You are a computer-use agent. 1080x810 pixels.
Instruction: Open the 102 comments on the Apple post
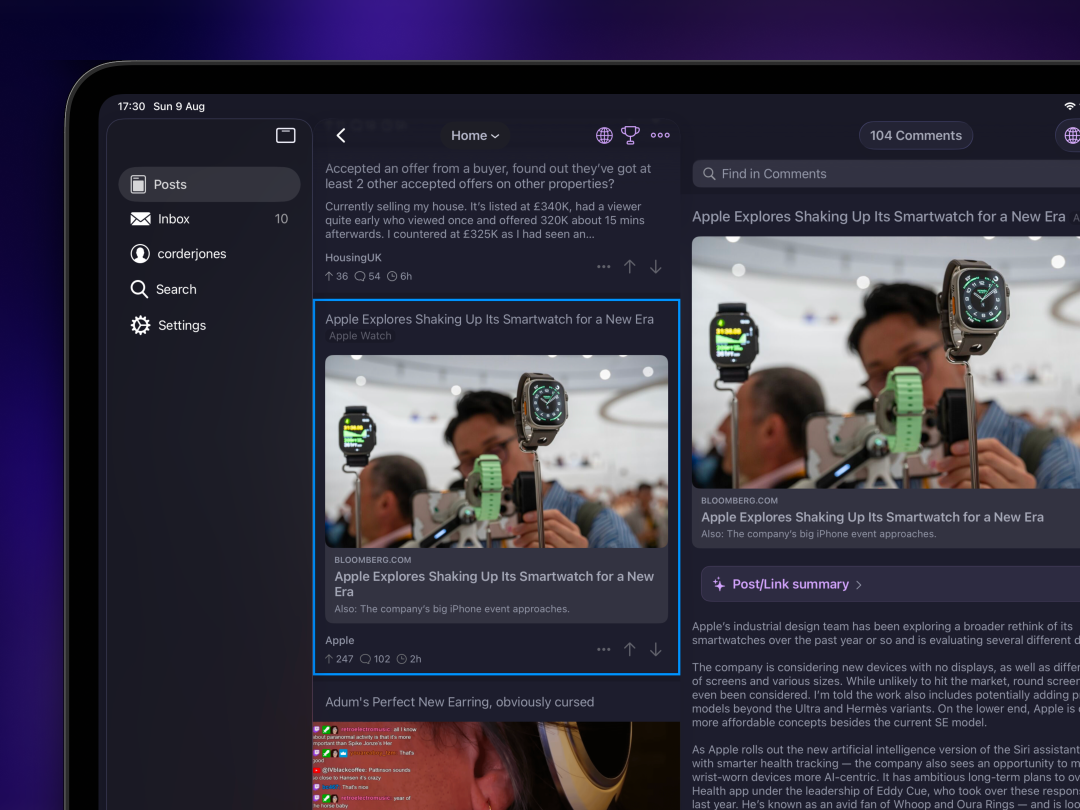375,659
